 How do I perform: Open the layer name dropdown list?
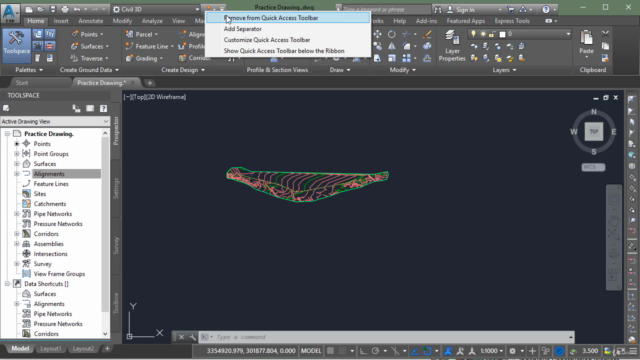tap(520, 34)
